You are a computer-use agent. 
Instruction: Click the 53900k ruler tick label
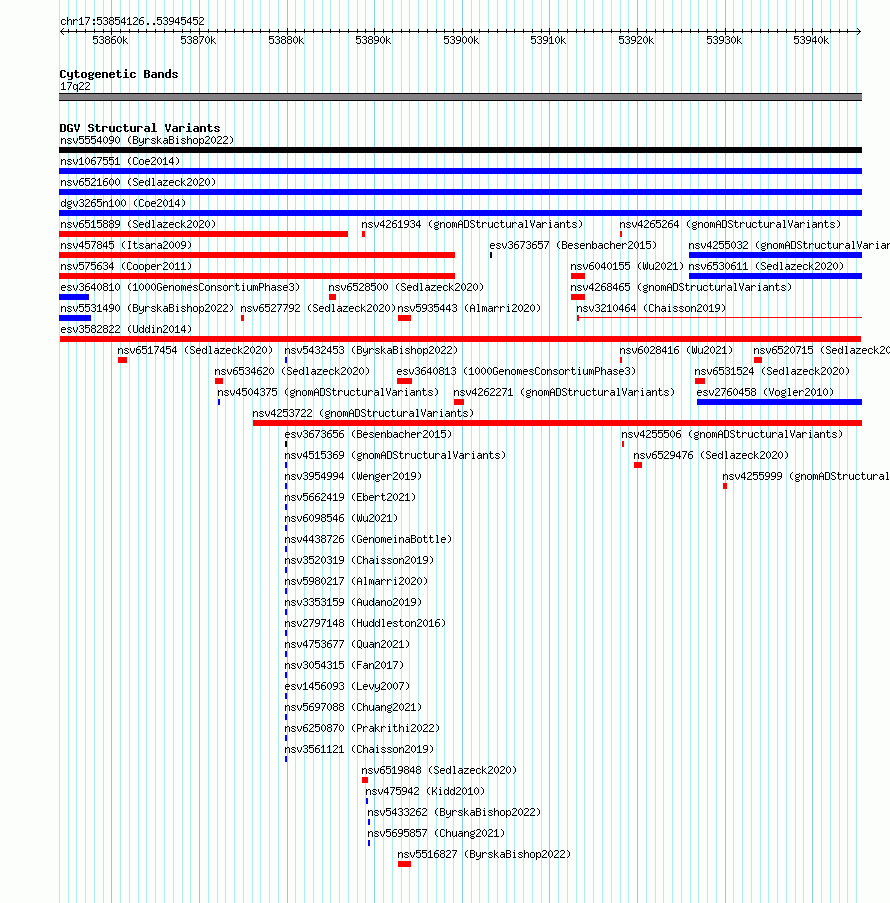point(461,40)
